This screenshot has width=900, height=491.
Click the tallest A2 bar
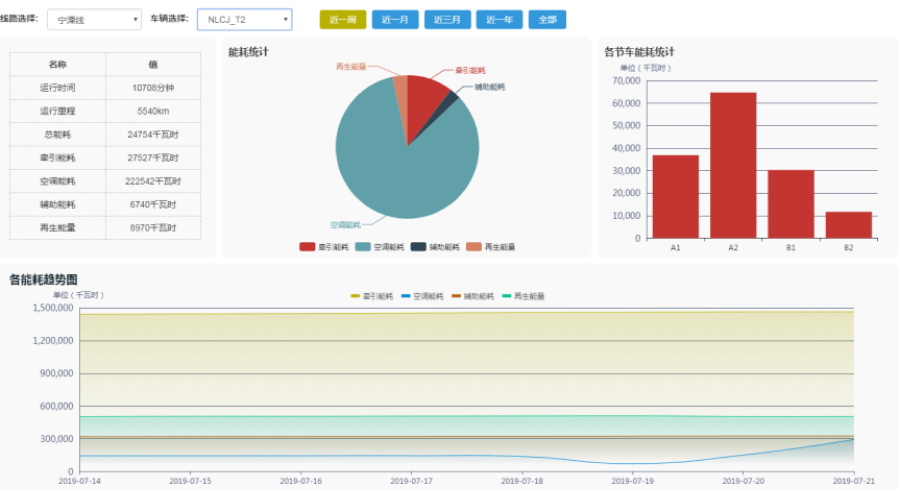pyautogui.click(x=733, y=165)
